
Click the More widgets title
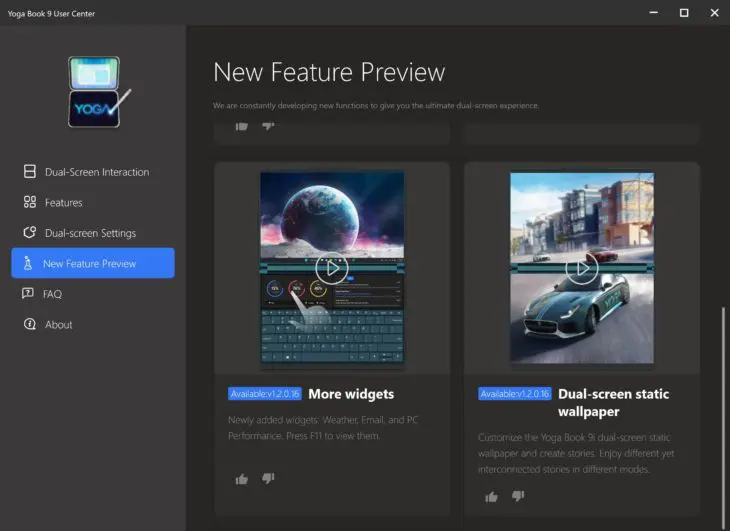click(x=351, y=394)
